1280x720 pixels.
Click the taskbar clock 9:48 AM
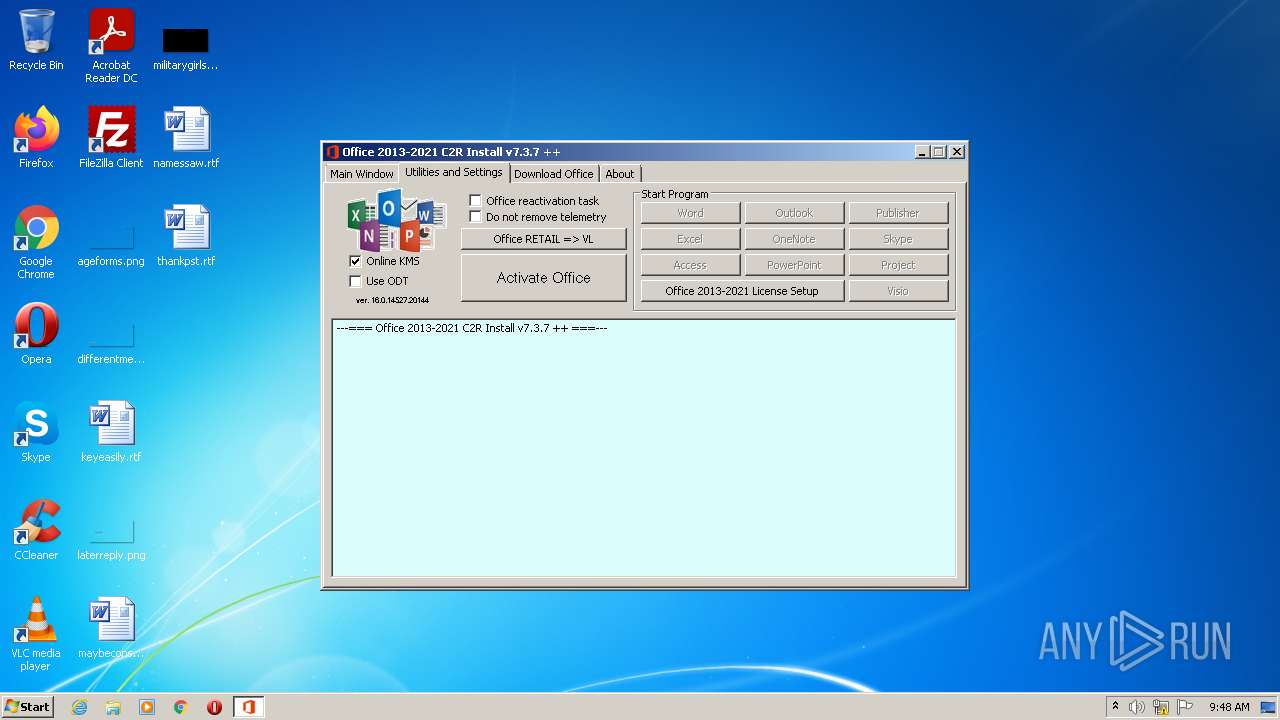(1229, 707)
